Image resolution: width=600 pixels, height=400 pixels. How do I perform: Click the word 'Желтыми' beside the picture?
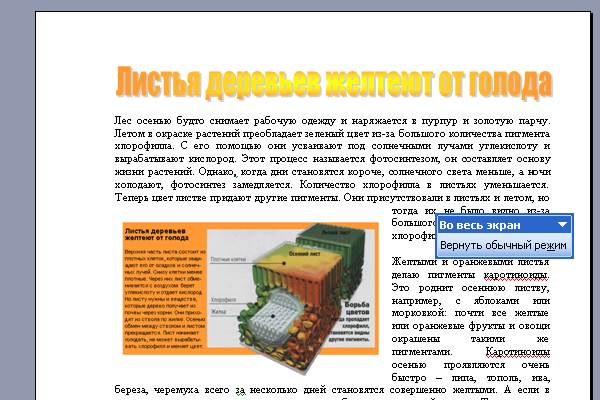tap(414, 262)
